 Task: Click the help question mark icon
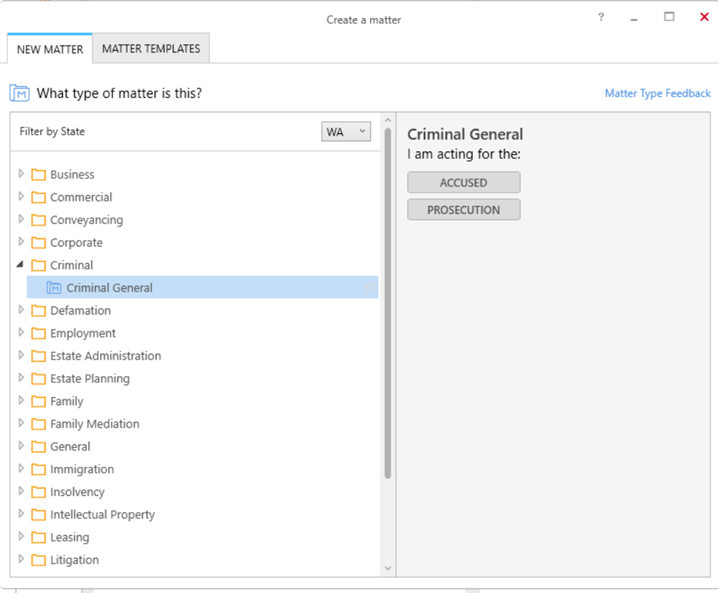click(601, 17)
